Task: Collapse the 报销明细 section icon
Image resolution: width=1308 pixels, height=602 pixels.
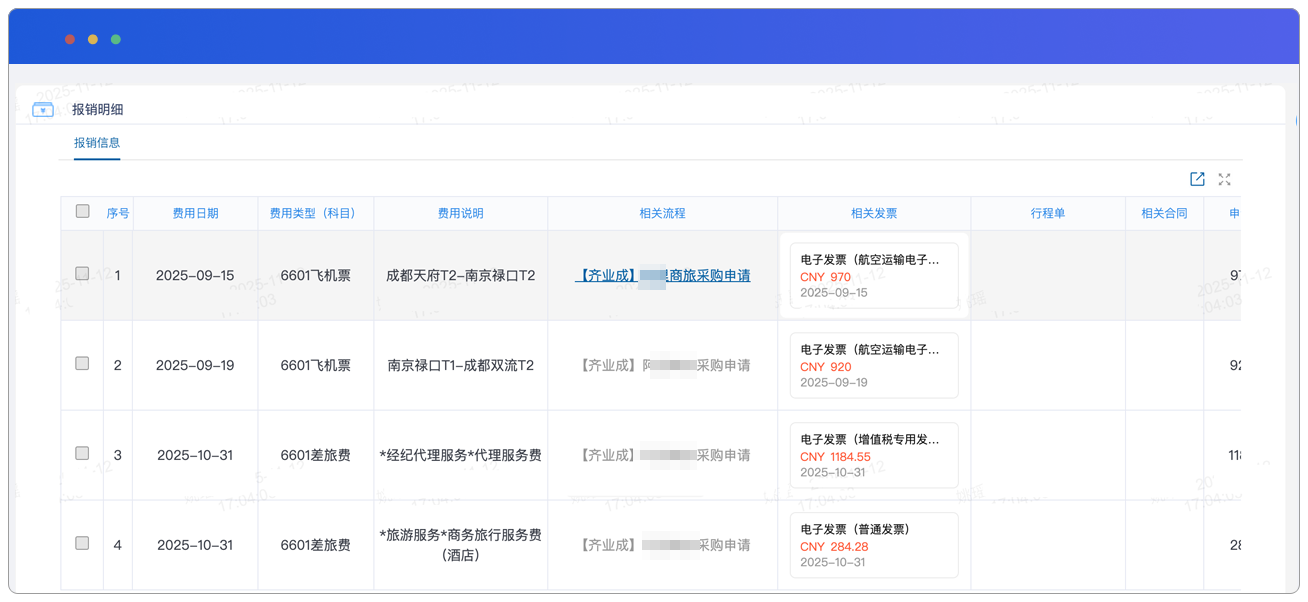Action: [x=43, y=110]
